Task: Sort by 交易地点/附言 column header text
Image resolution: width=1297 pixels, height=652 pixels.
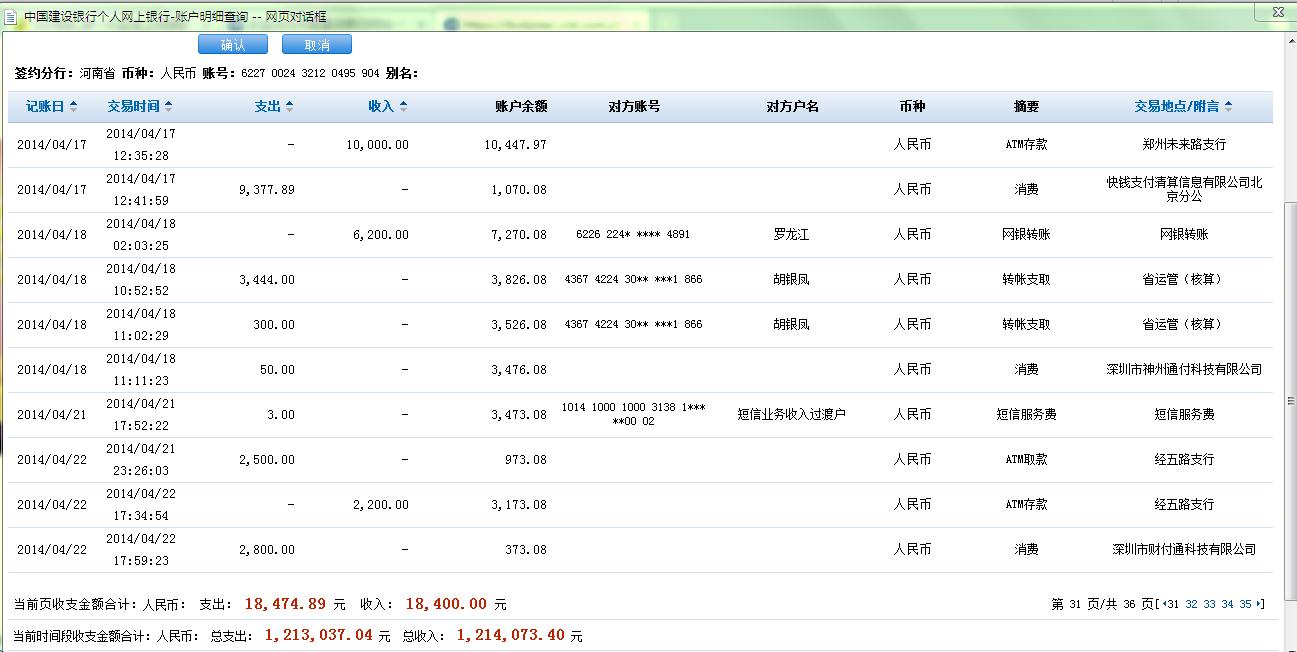Action: pyautogui.click(x=1177, y=107)
